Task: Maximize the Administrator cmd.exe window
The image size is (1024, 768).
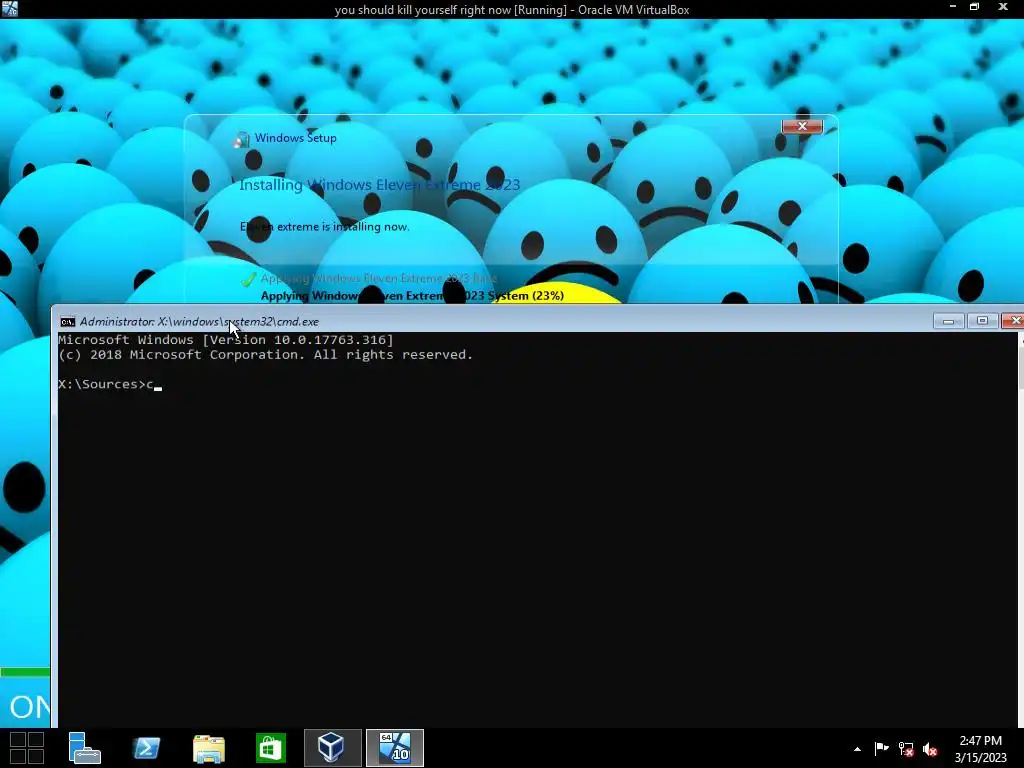Action: 982,321
